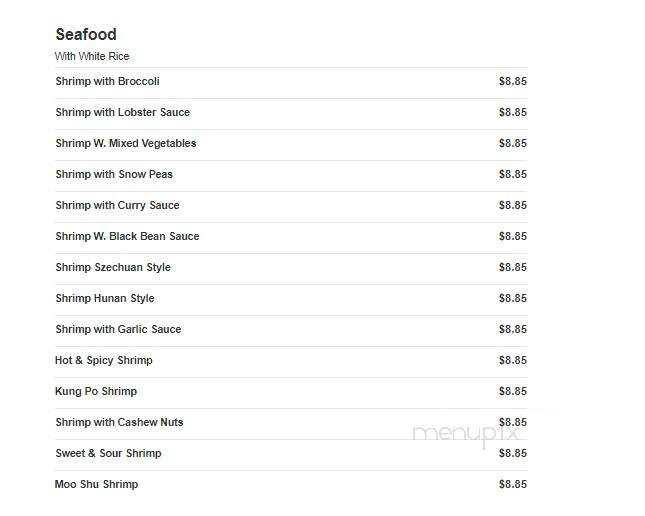Select Shrimp with Cashew Nuts
This screenshot has height=516, width=645.
pos(119,422)
